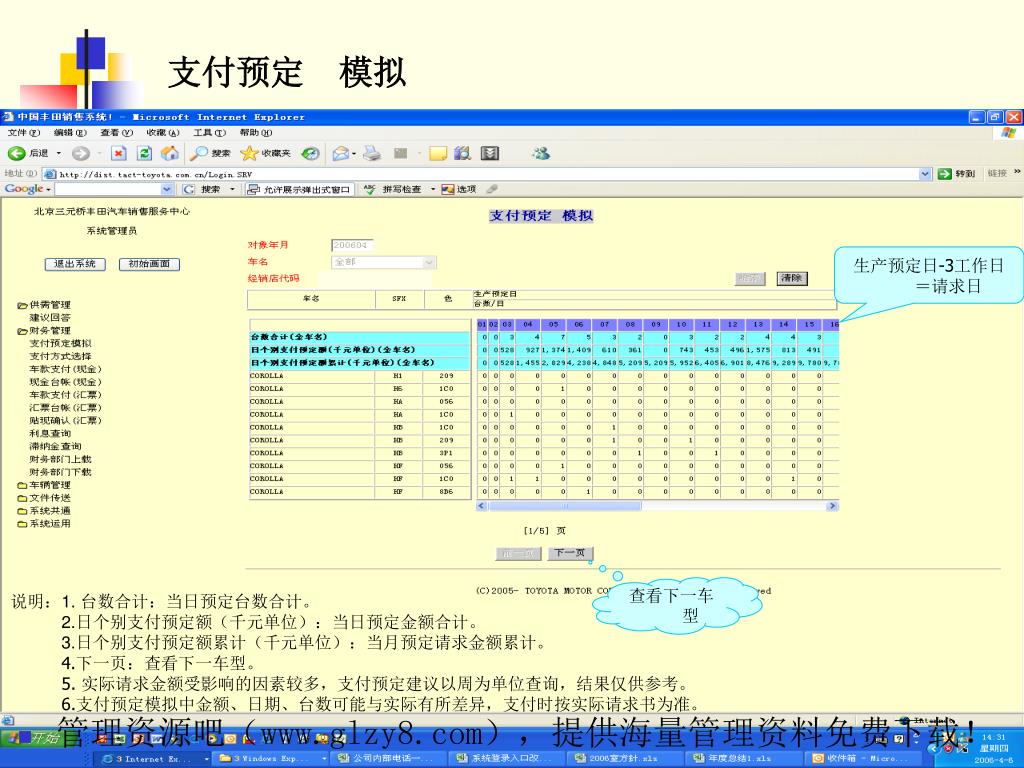Open the 支付预定模拟 sidebar link

click(x=60, y=344)
